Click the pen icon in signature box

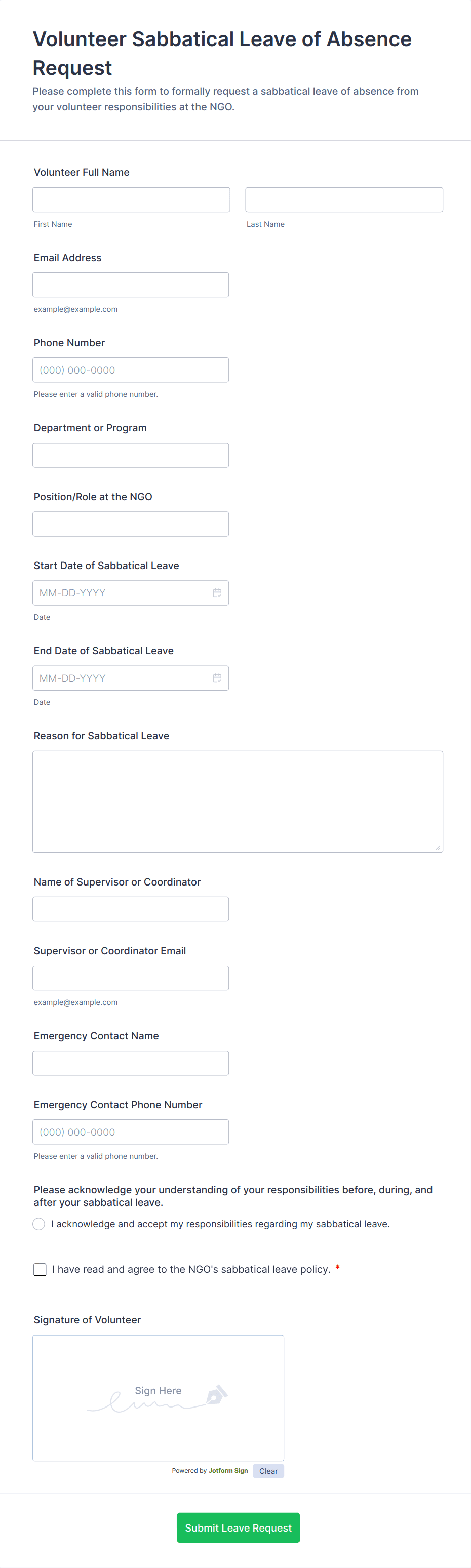(216, 1394)
